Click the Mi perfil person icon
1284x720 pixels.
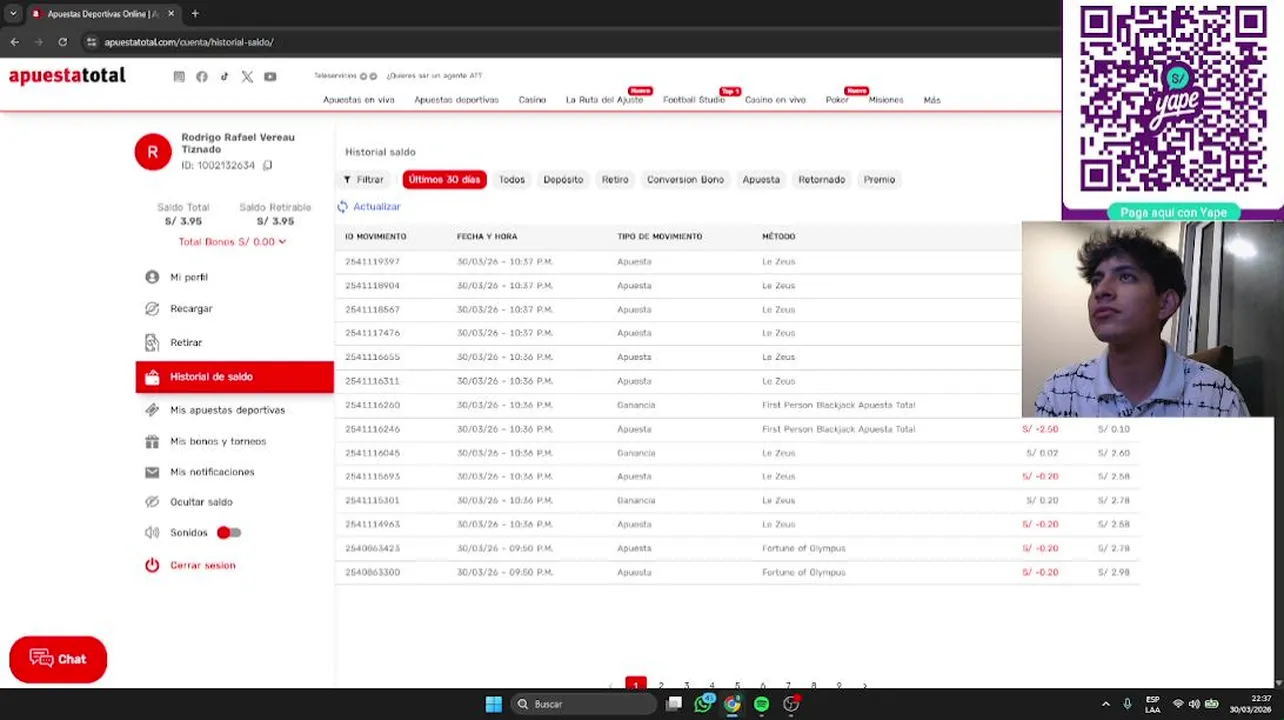tap(152, 277)
